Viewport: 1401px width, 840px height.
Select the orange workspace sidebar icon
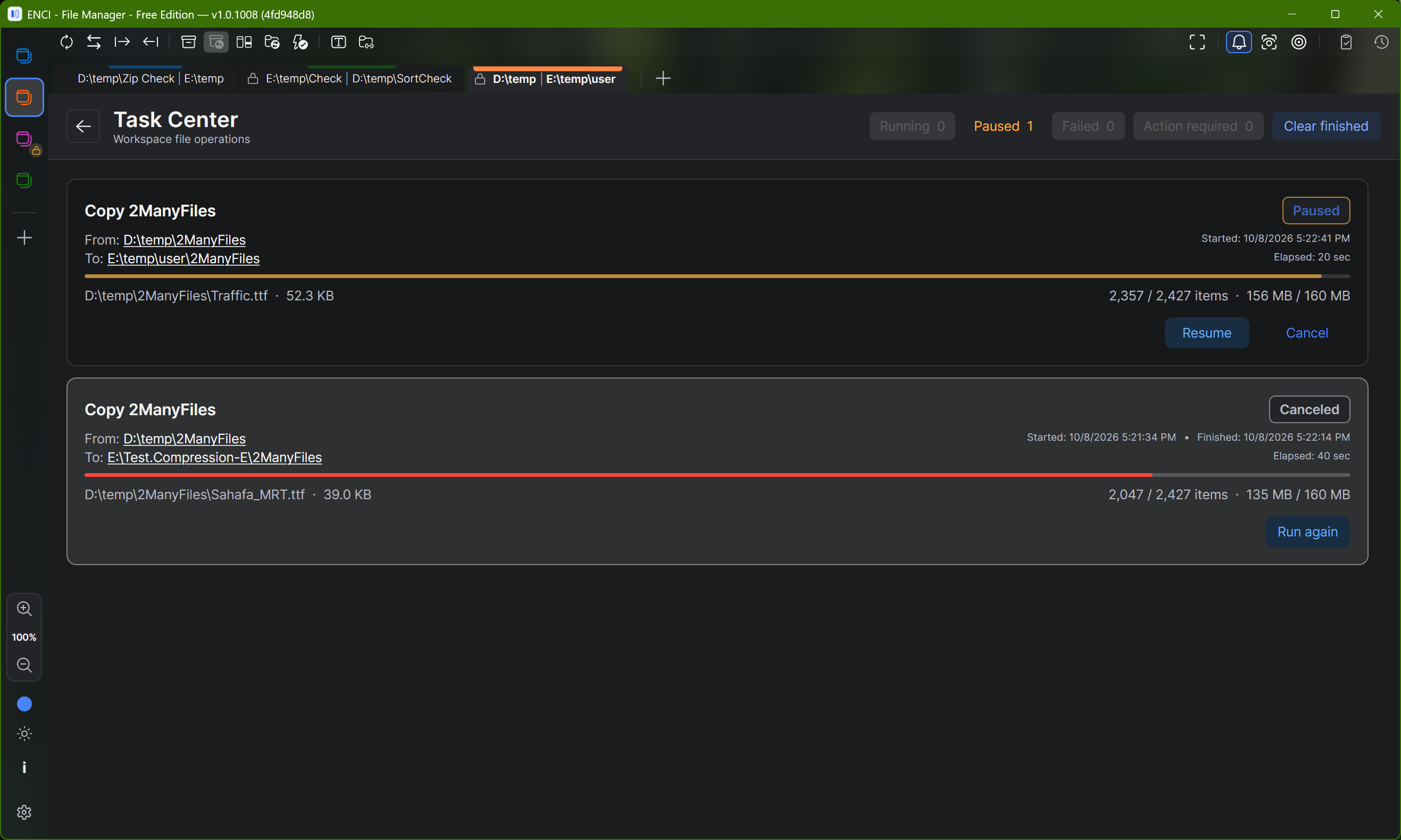(x=24, y=97)
